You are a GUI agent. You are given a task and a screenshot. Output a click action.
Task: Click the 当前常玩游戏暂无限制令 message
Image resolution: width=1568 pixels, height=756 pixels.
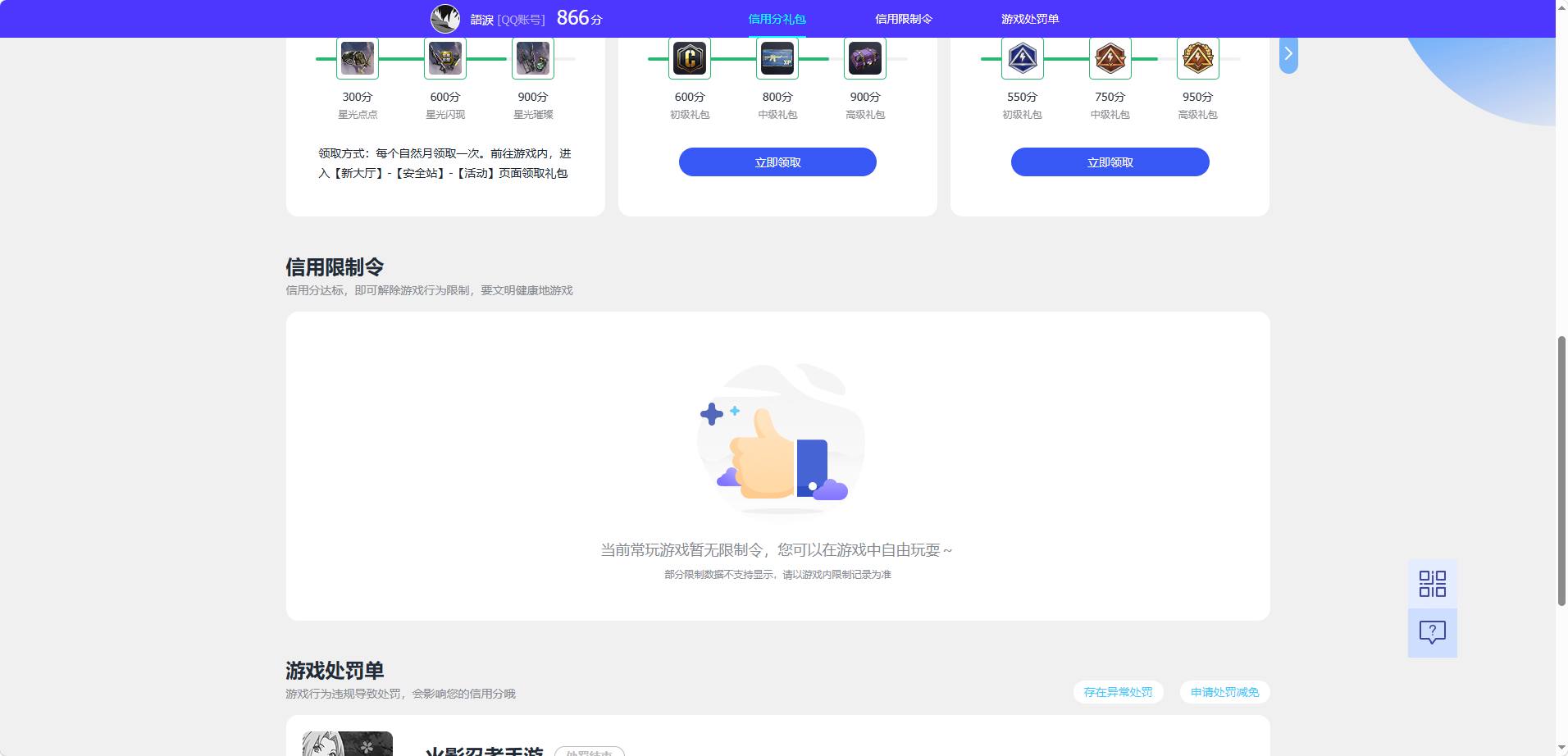coord(777,550)
